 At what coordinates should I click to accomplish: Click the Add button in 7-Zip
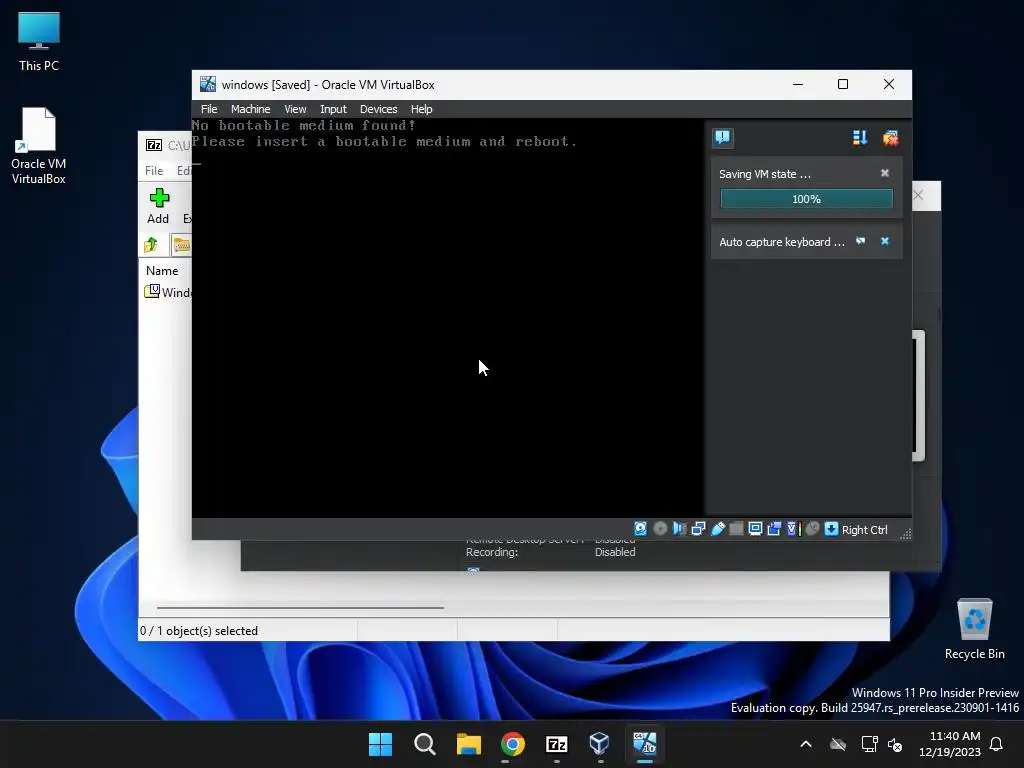click(158, 206)
